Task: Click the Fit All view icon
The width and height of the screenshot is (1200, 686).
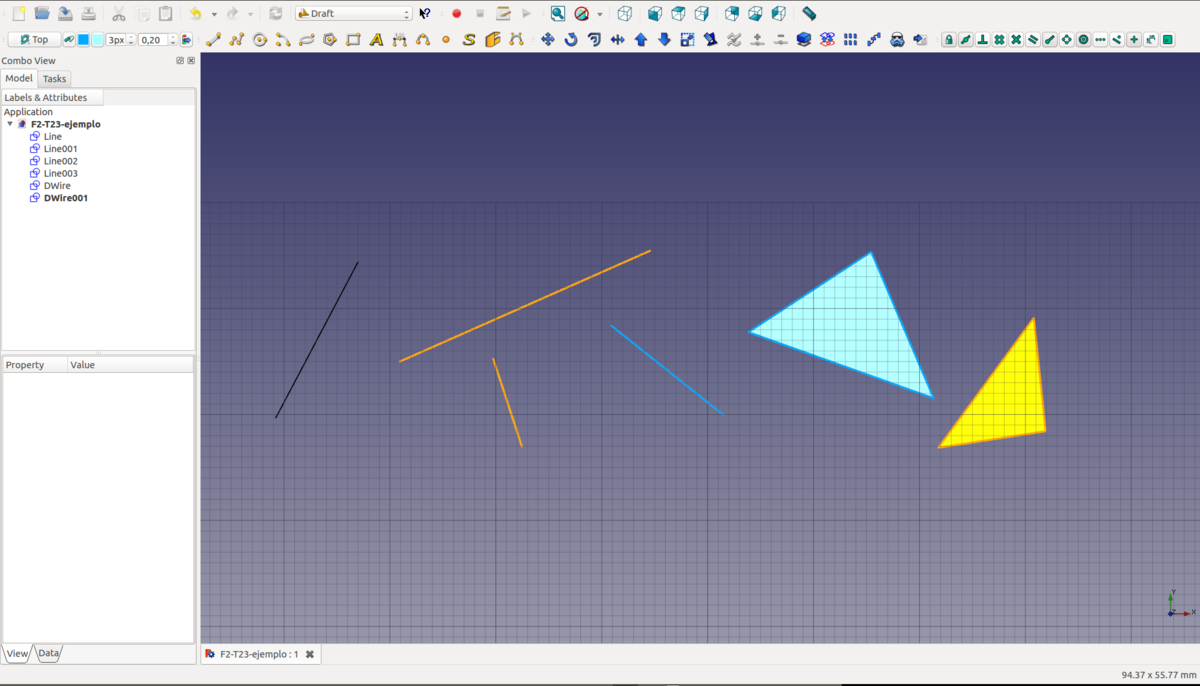Action: pyautogui.click(x=558, y=14)
